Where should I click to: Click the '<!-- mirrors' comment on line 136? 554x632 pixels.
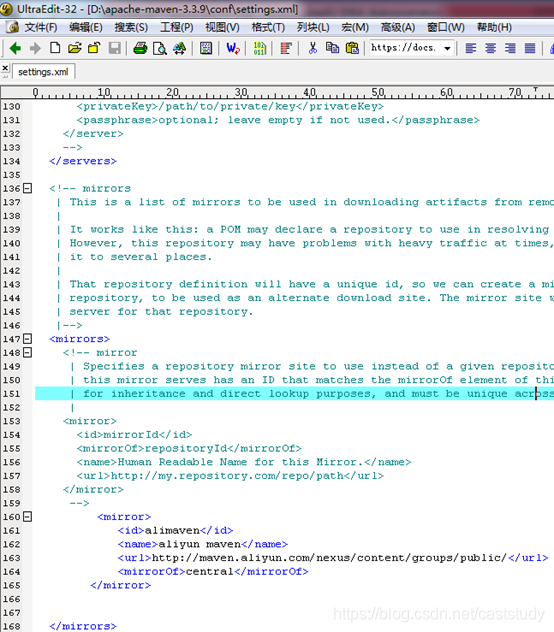click(x=90, y=188)
